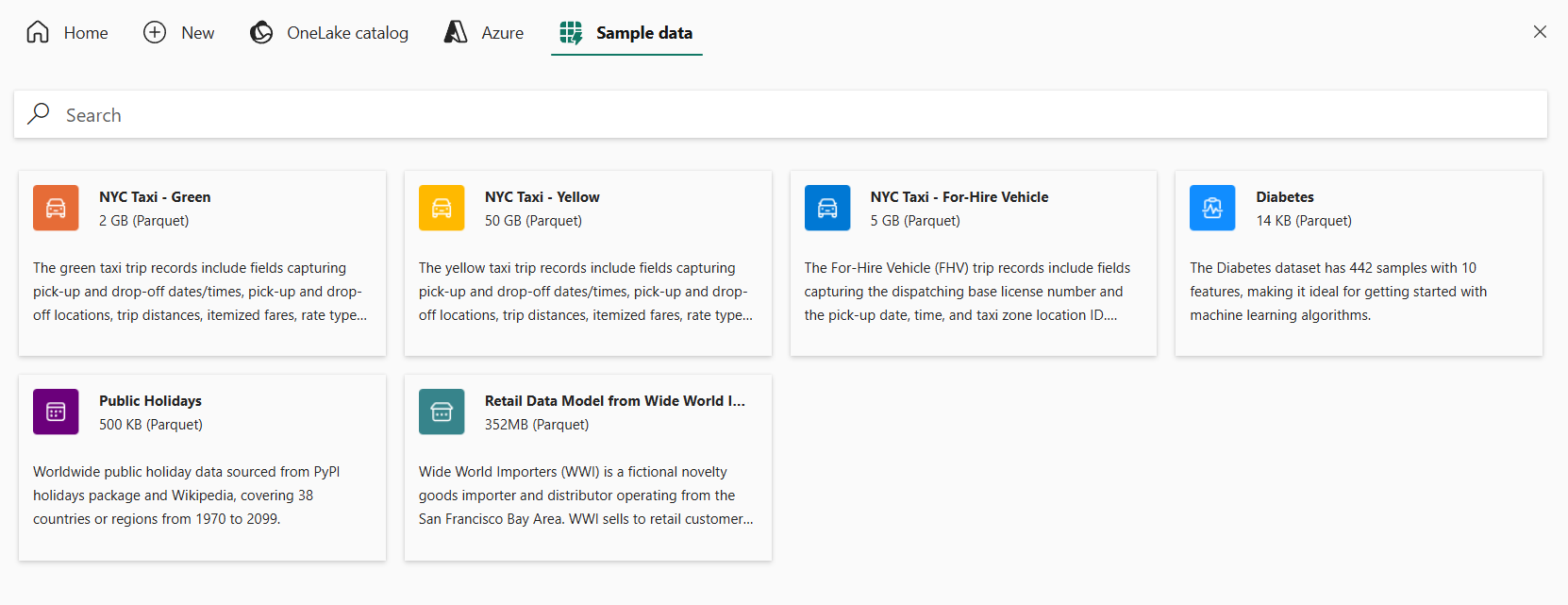Click the Wide World Importers description
Viewport: 1568px width, 605px height.
coord(586,496)
